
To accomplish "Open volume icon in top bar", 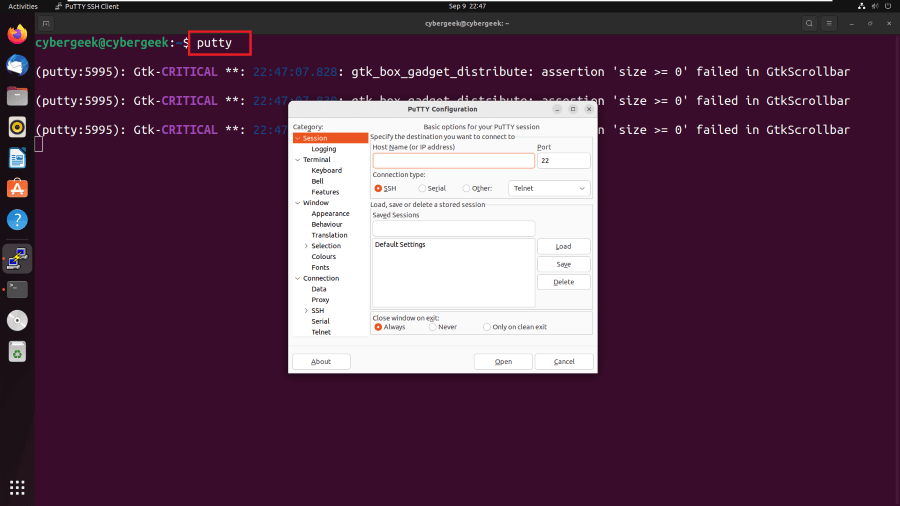I will click(875, 6).
